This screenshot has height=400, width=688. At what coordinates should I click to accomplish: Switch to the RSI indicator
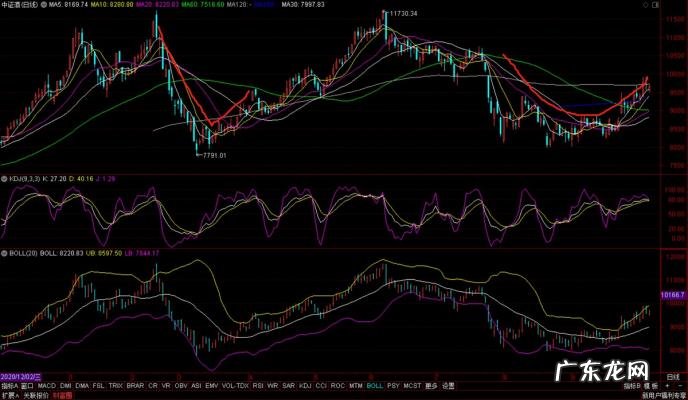(x=258, y=385)
